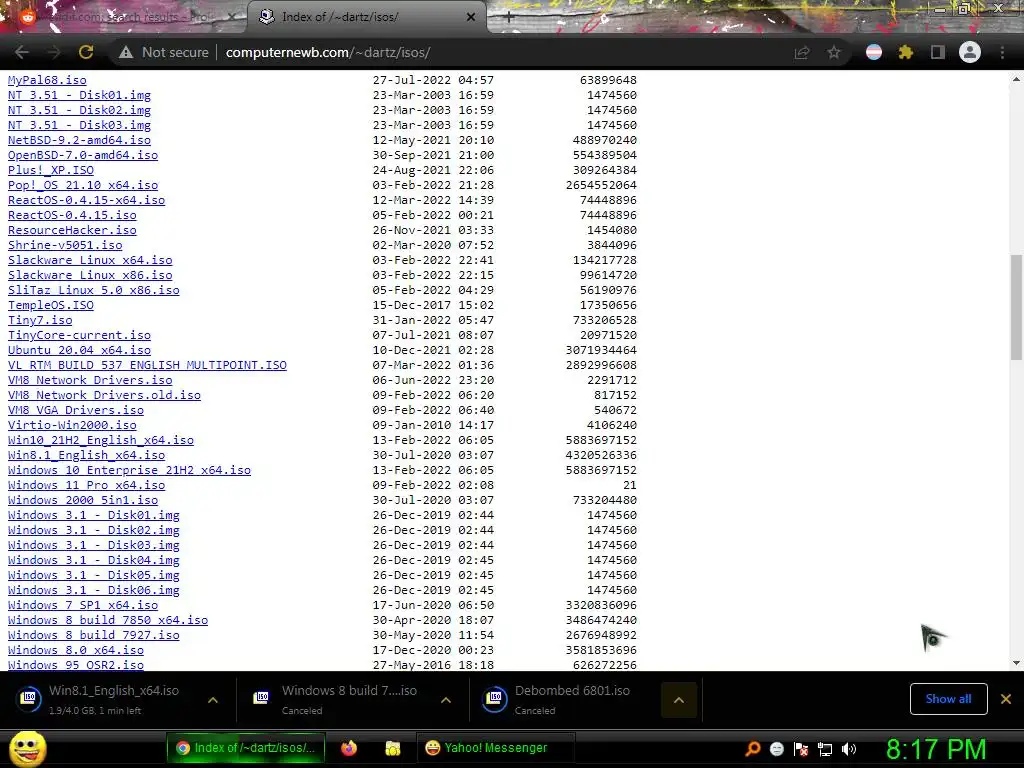The image size is (1024, 768).
Task: Close the downloads bar with the X
Action: tap(1006, 699)
